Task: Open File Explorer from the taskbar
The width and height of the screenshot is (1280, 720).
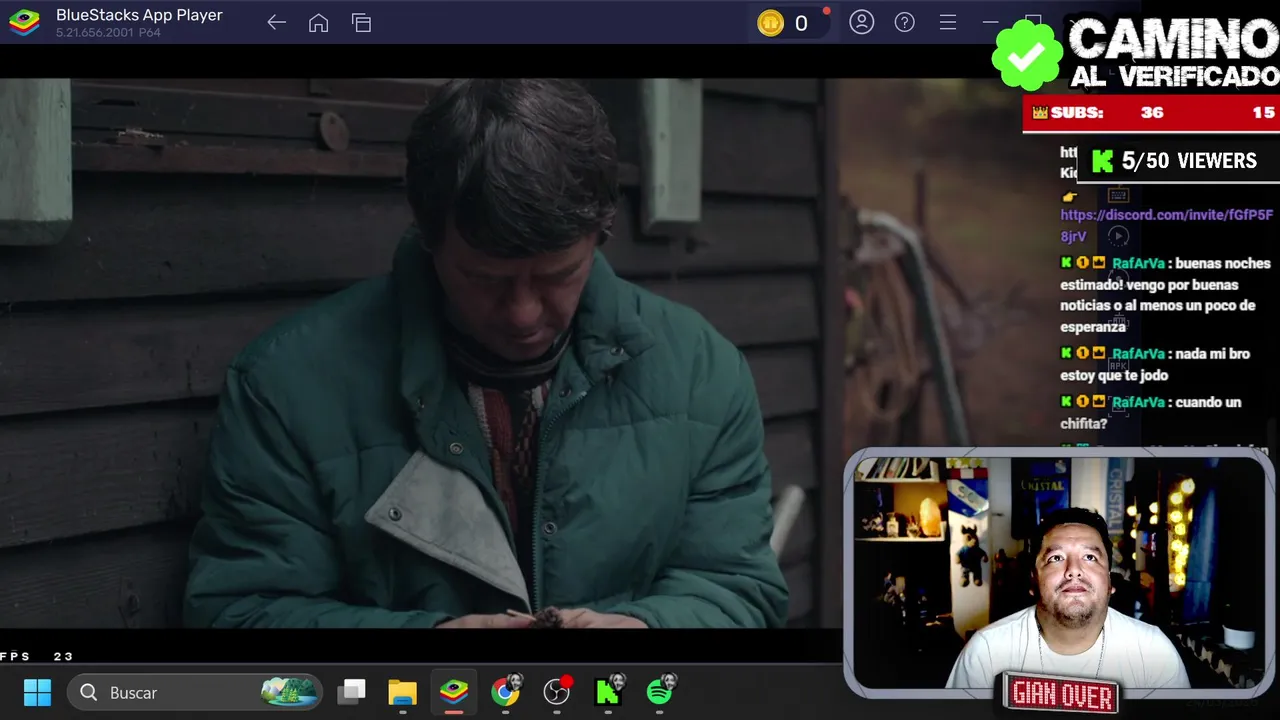Action: tap(402, 692)
